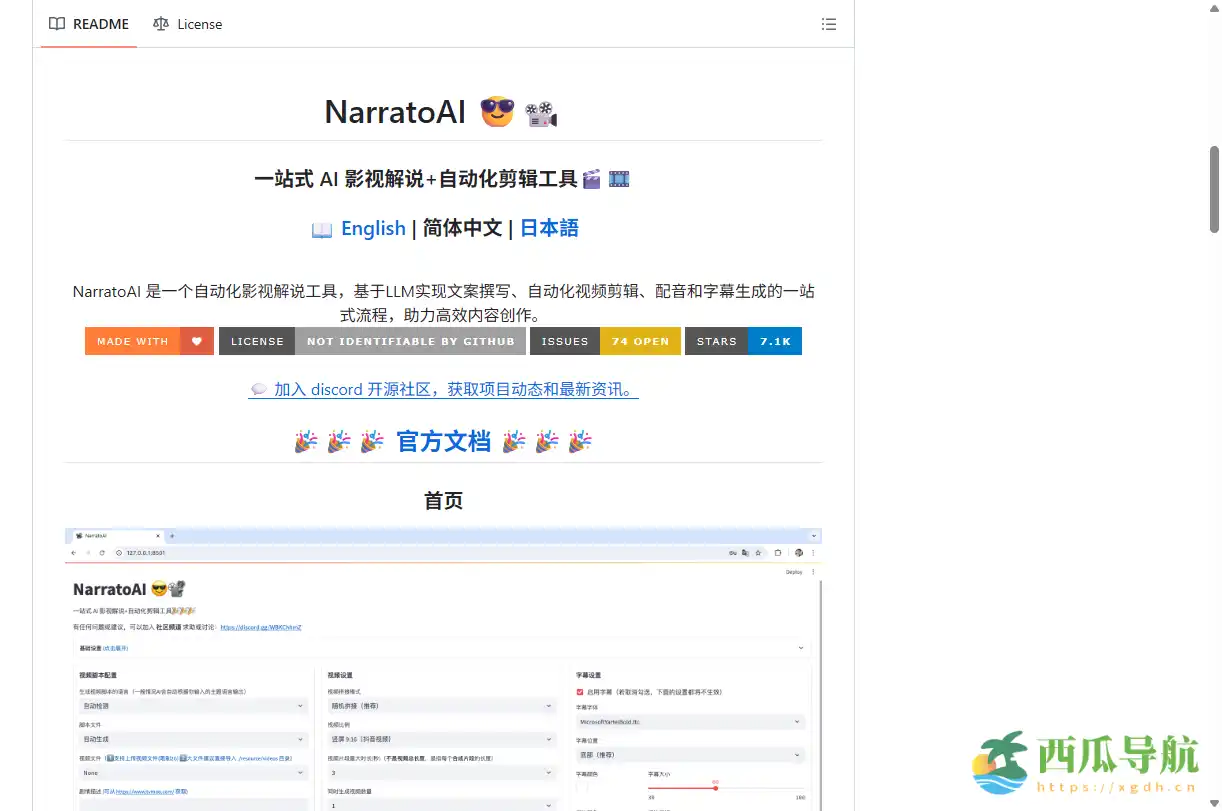Image resolution: width=1222 pixels, height=811 pixels.
Task: Adjust the 字幕大小 font size slider
Action: click(715, 788)
